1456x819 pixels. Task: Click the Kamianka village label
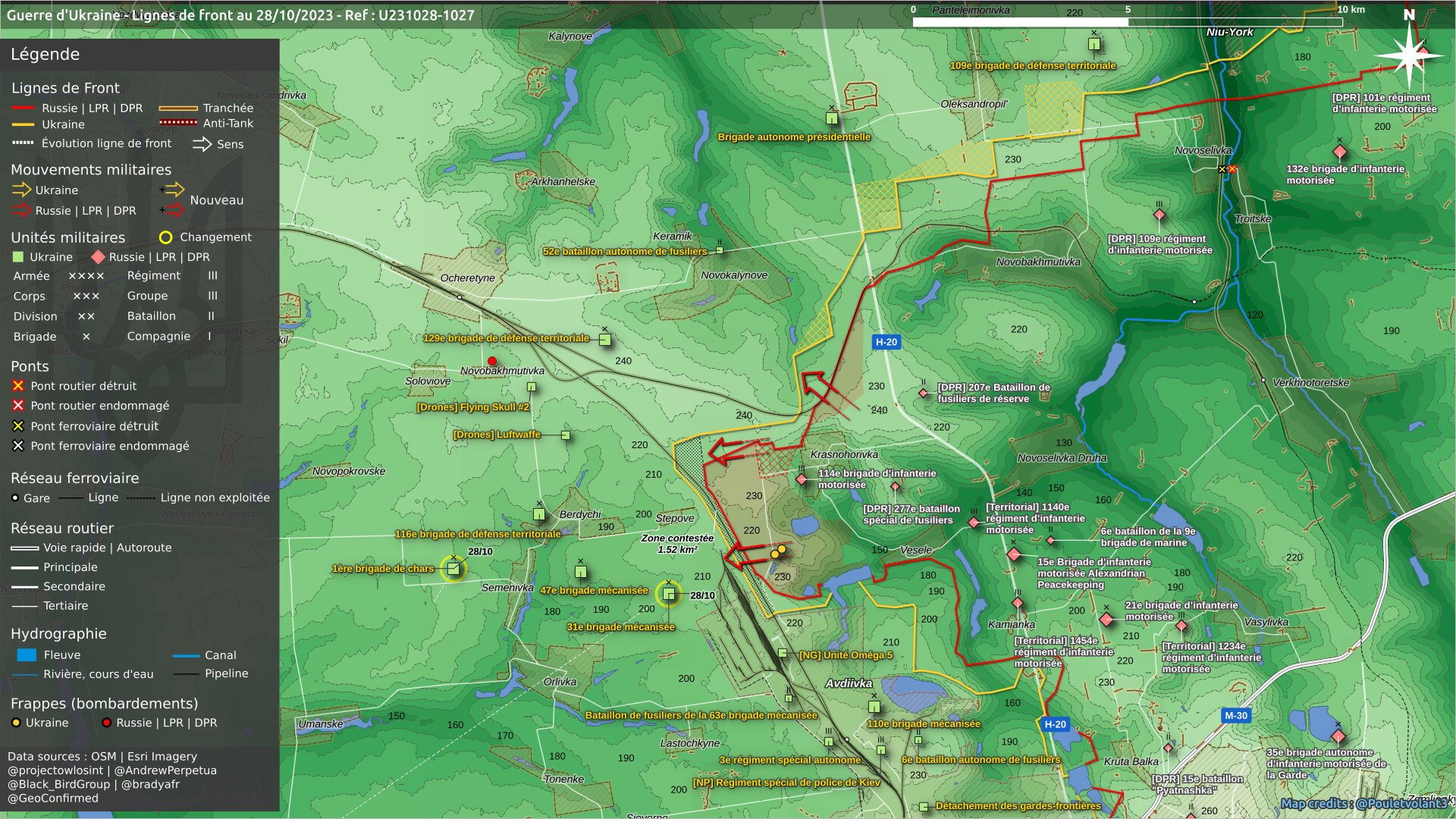[x=1011, y=625]
